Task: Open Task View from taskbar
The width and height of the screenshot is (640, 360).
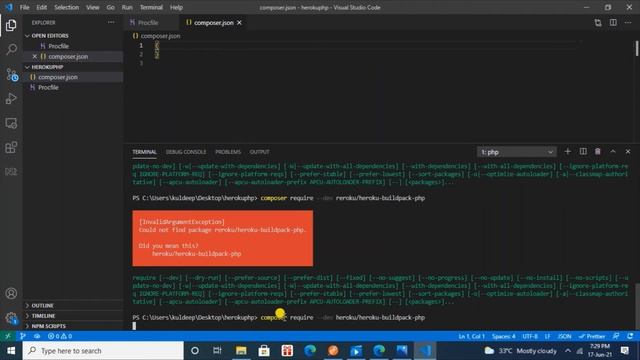Action: pyautogui.click(x=217, y=351)
